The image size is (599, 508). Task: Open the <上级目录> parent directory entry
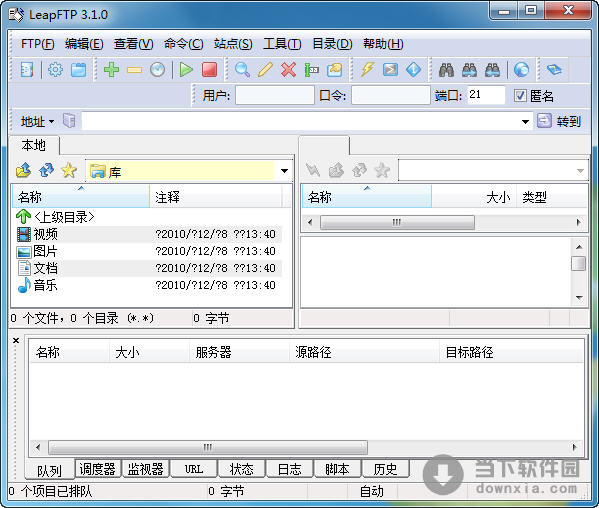coord(56,217)
